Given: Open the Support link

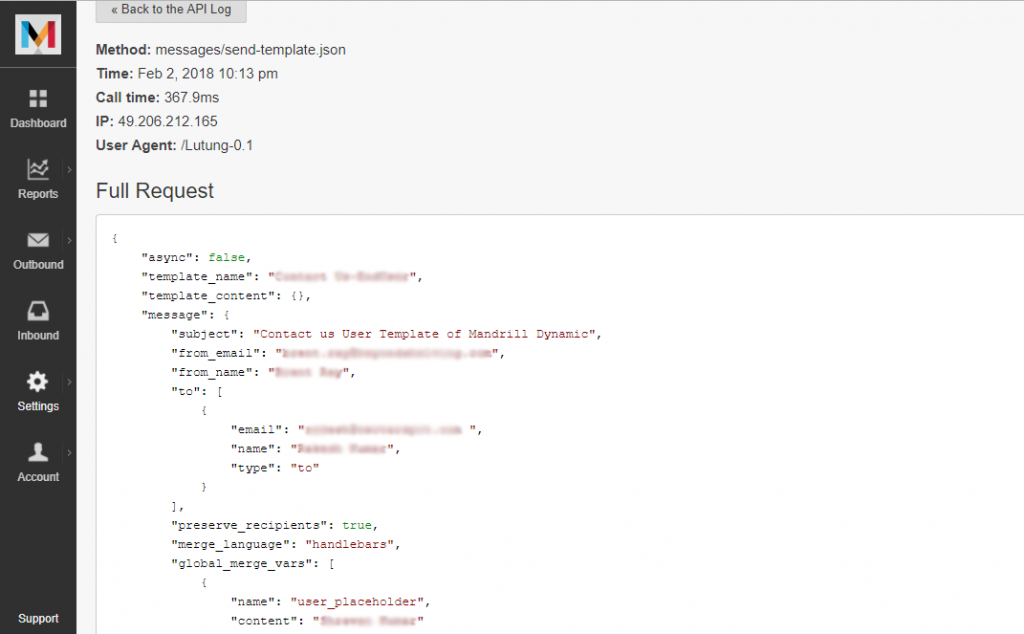Looking at the screenshot, I should click(x=38, y=618).
